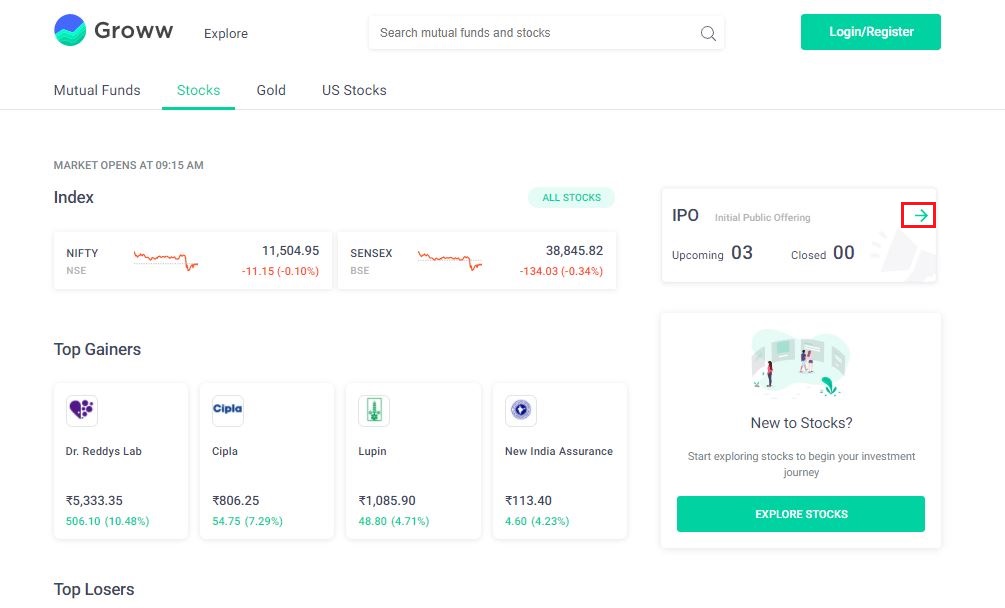The width and height of the screenshot is (1005, 608).
Task: Click the Lupin company logo
Action: (374, 411)
